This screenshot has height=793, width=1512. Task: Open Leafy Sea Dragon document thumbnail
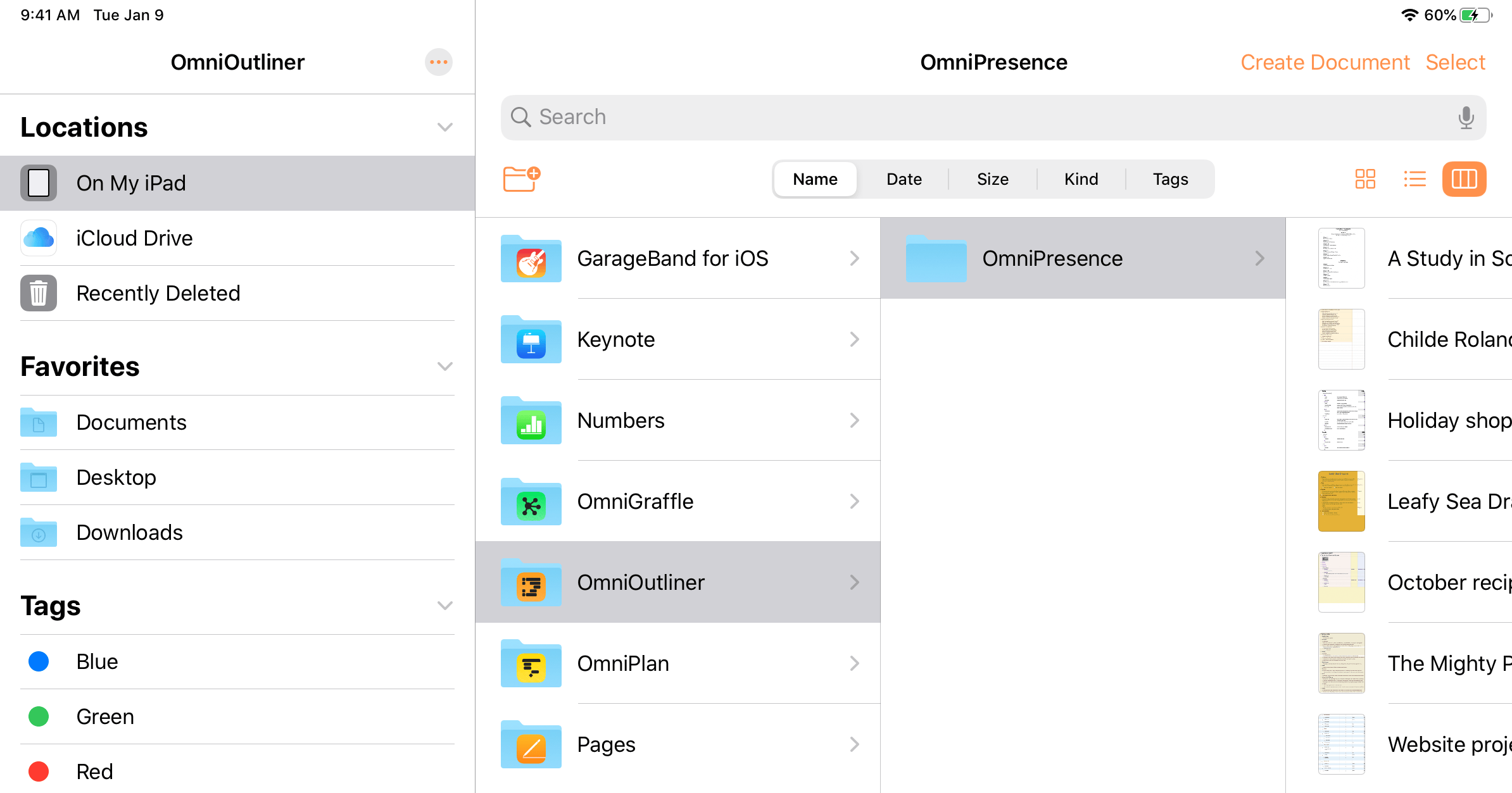click(1341, 501)
